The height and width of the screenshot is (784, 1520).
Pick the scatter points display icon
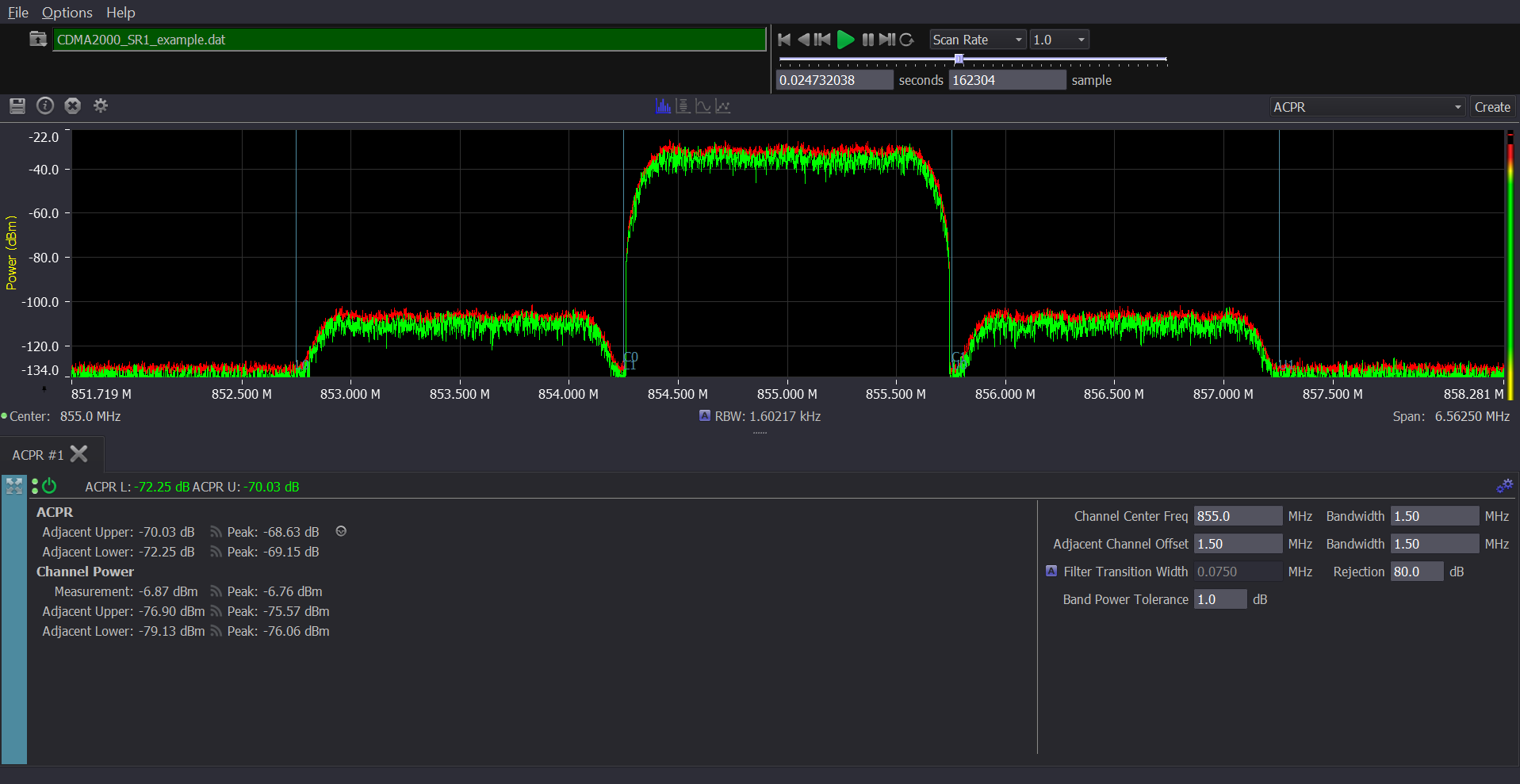point(722,105)
